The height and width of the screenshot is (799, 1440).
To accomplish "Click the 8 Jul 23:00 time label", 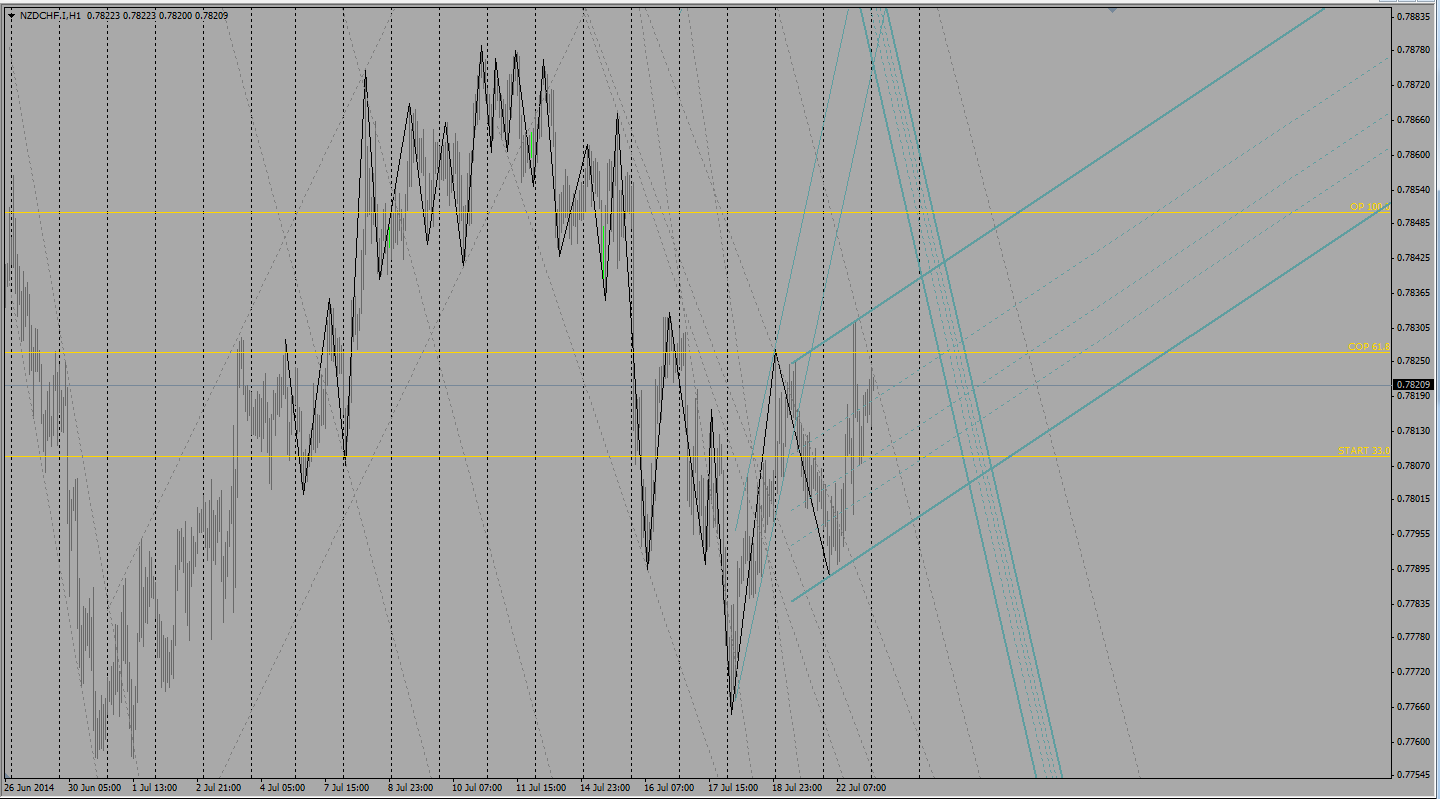I will [x=412, y=788].
